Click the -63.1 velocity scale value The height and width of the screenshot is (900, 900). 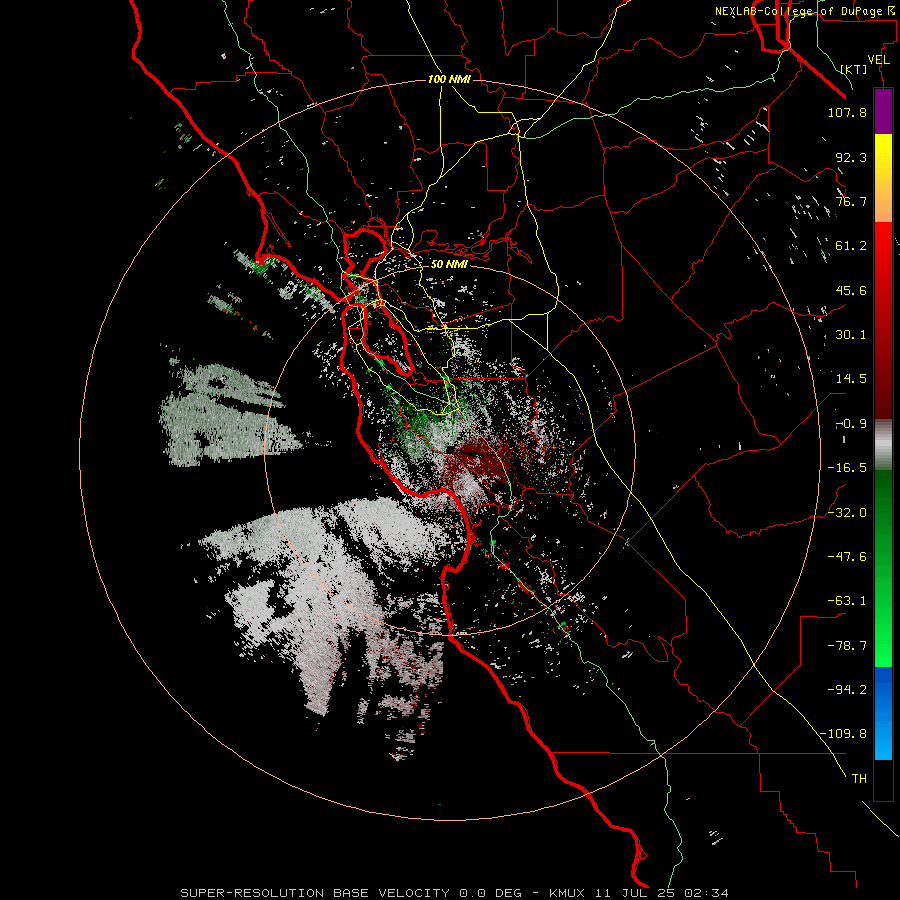[847, 601]
